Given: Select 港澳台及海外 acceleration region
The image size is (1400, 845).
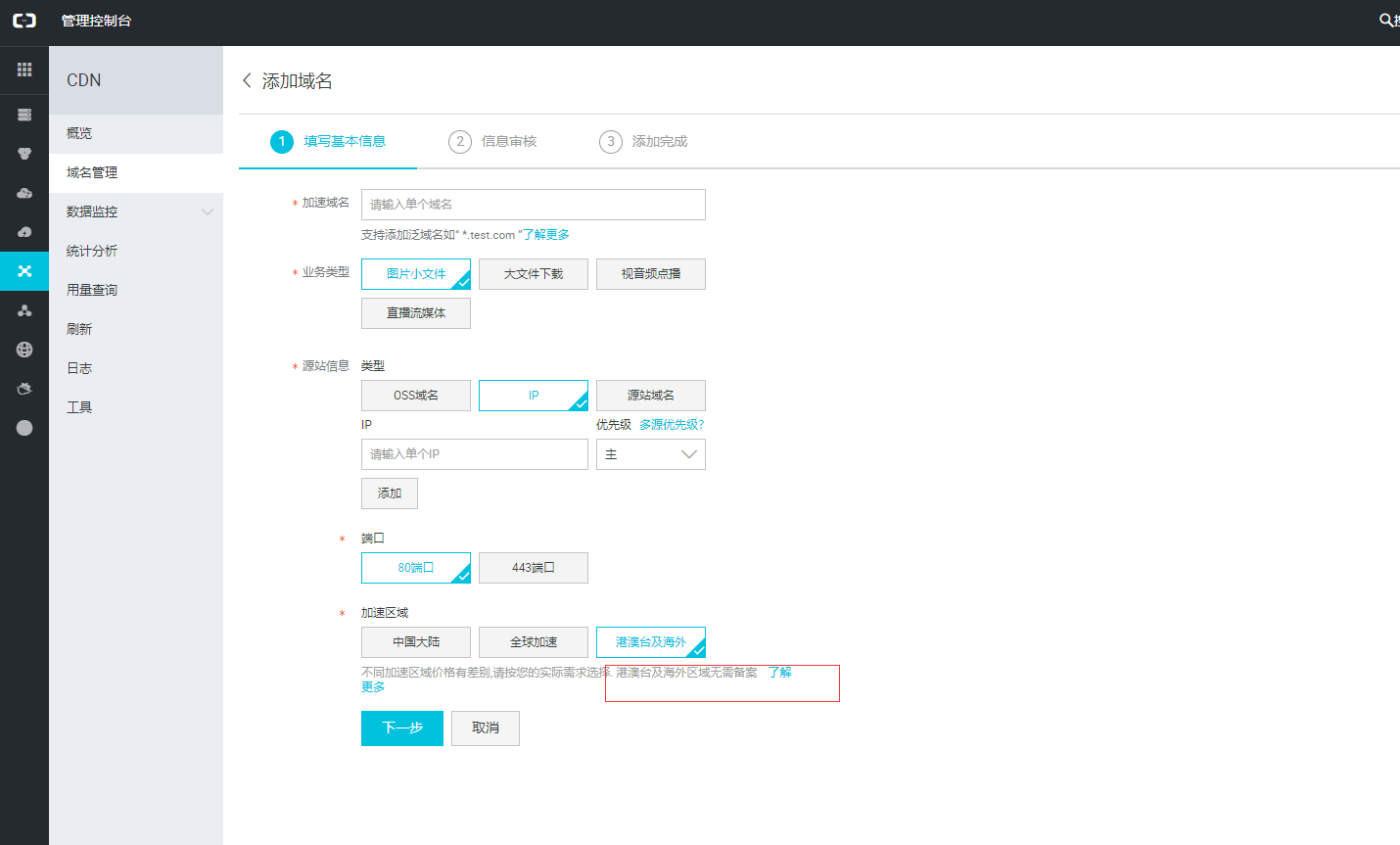Looking at the screenshot, I should 651,642.
